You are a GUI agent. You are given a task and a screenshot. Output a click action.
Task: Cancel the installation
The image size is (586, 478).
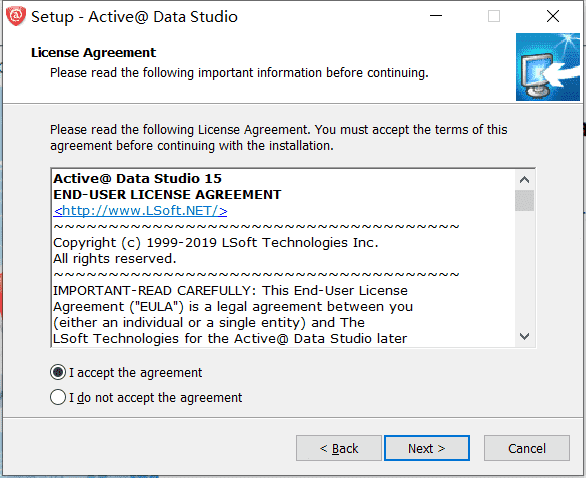tap(527, 448)
